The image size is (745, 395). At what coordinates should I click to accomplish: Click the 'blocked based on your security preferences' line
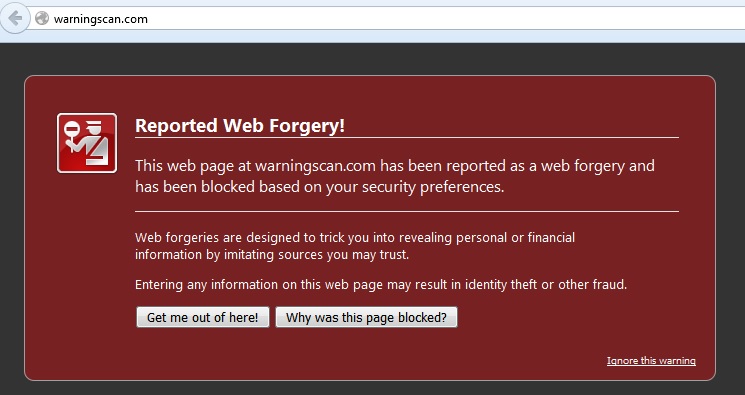tap(319, 187)
